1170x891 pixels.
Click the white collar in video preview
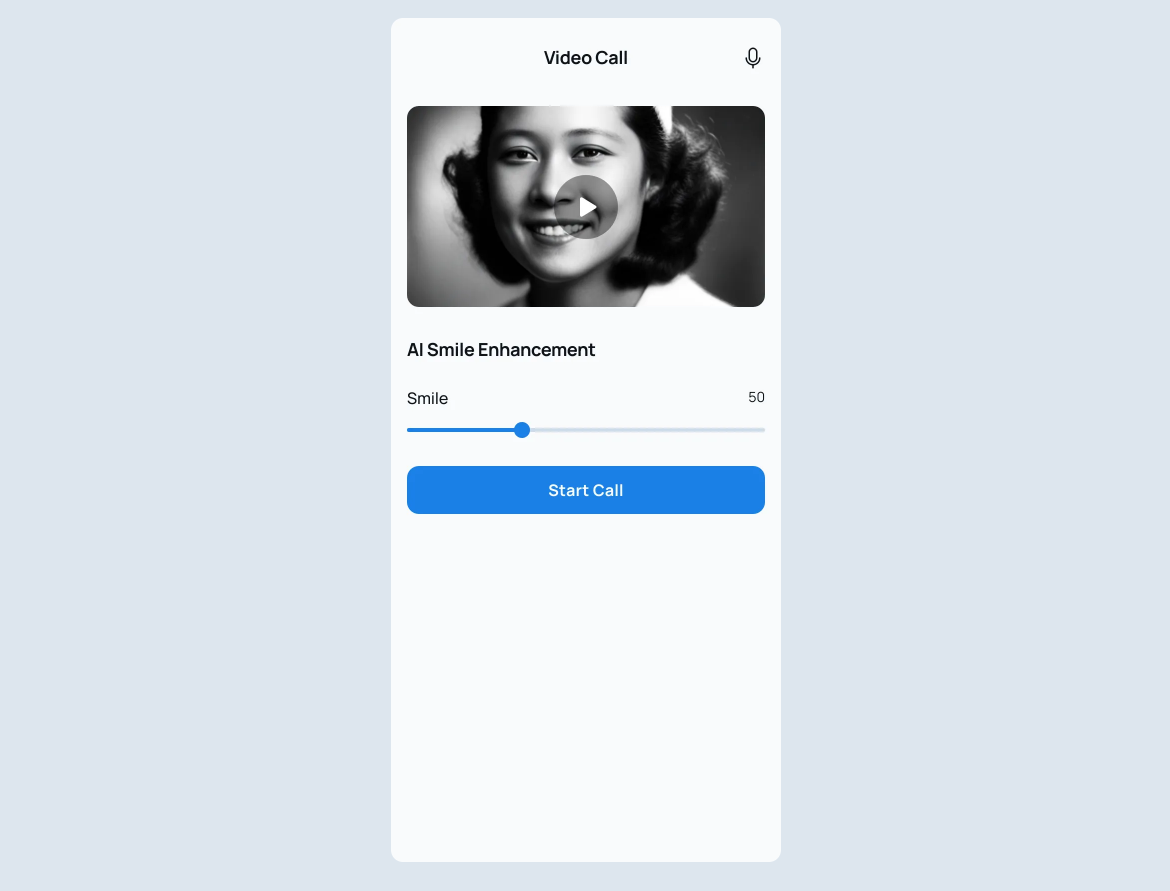click(x=683, y=293)
